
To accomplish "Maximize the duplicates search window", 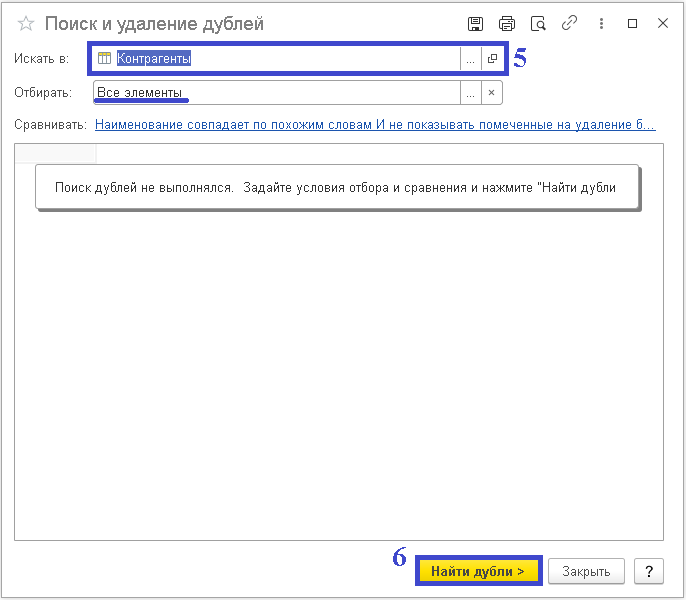I will (x=632, y=24).
